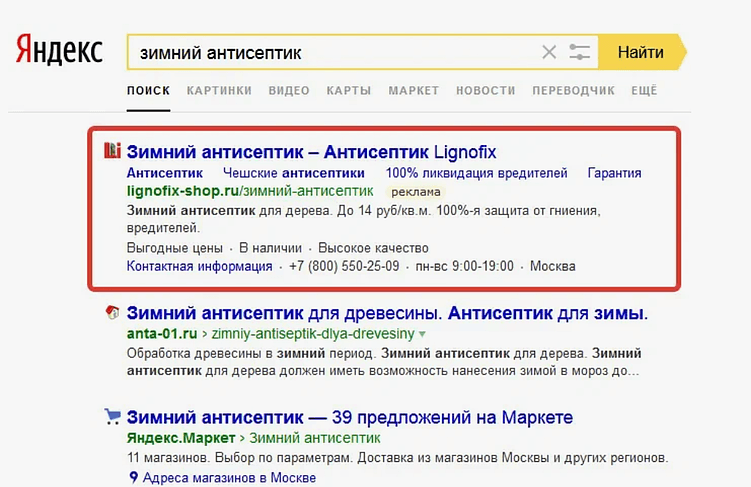Click phone number +7 (800) 550-25-09
The height and width of the screenshot is (487, 751).
(x=344, y=266)
